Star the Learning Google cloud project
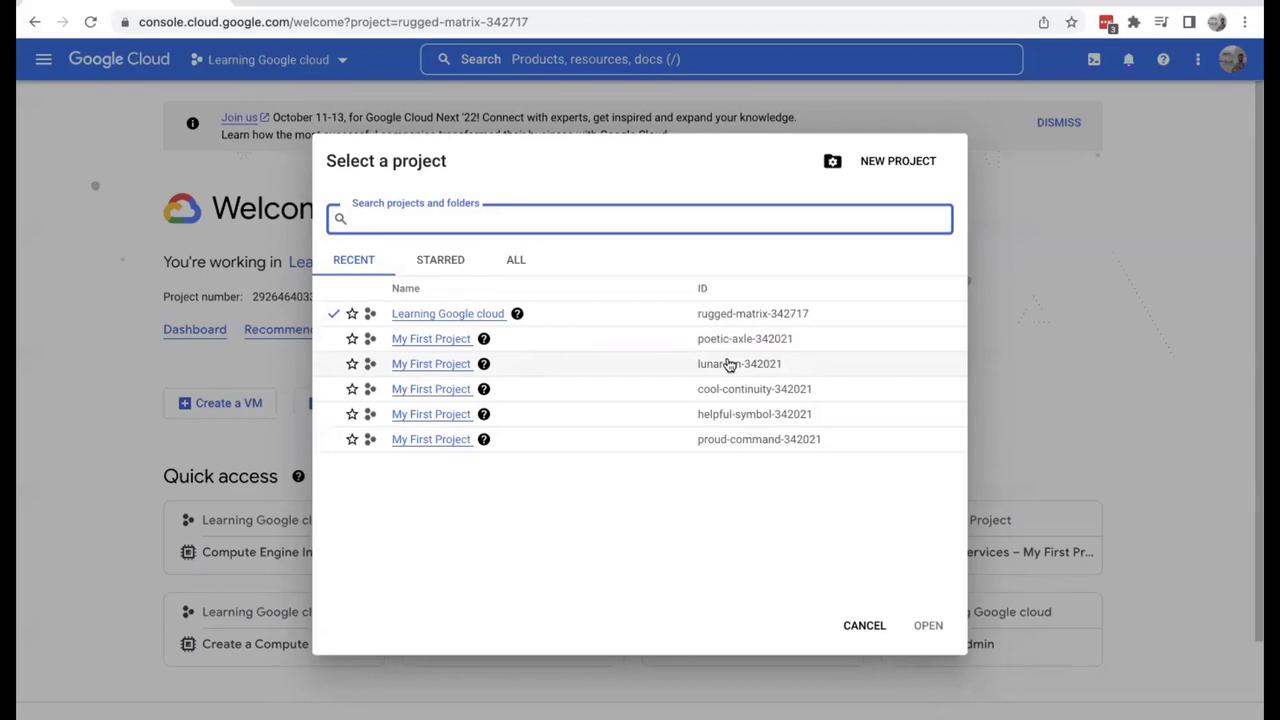This screenshot has width=1280, height=720. tap(352, 314)
